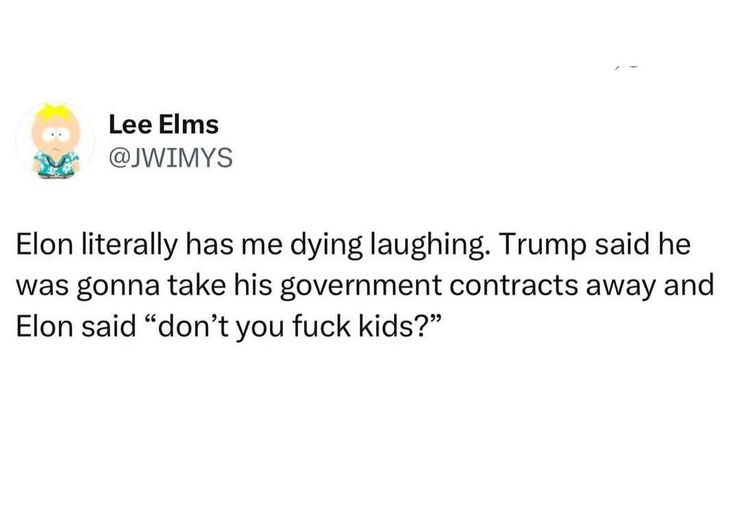Open the Butters cartoon profile avatar
740x519 pixels.
click(x=55, y=140)
